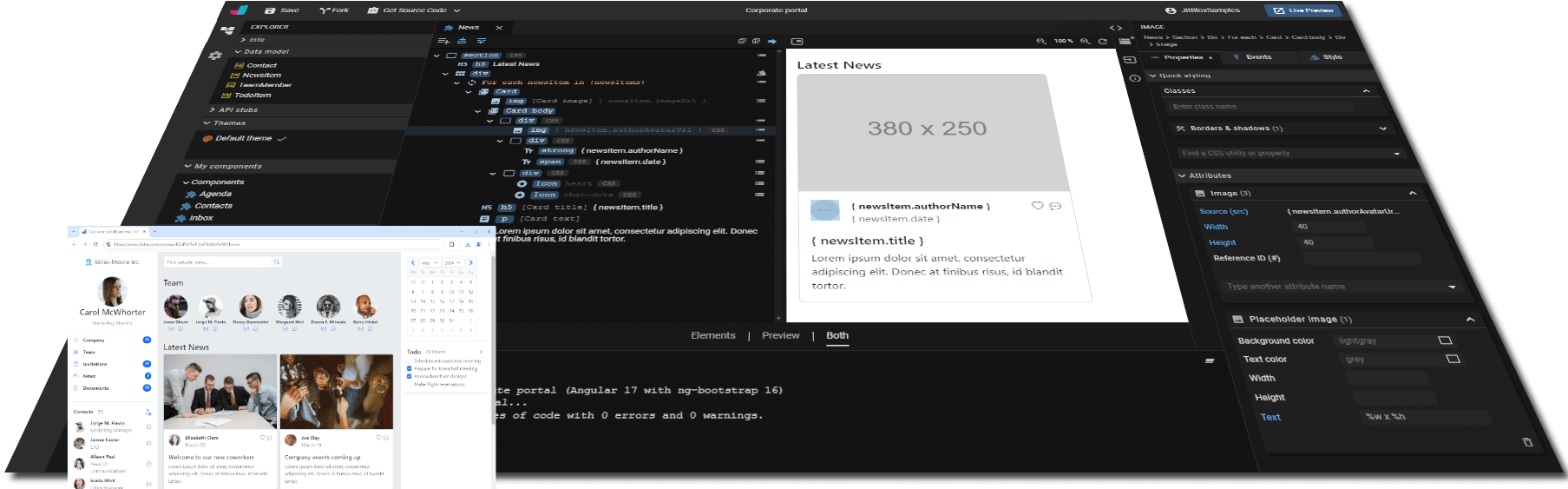
Task: Select the For each newsItem loop row
Action: pyautogui.click(x=555, y=83)
